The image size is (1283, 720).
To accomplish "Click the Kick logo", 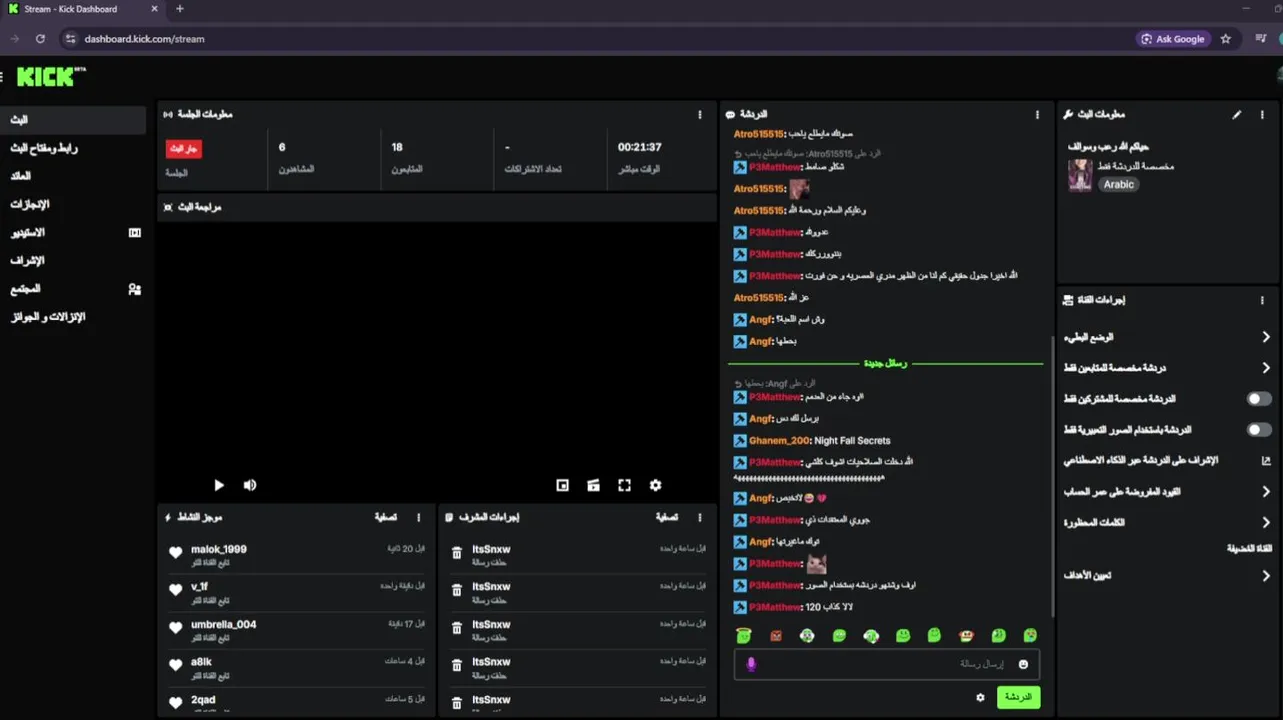I will coord(51,77).
